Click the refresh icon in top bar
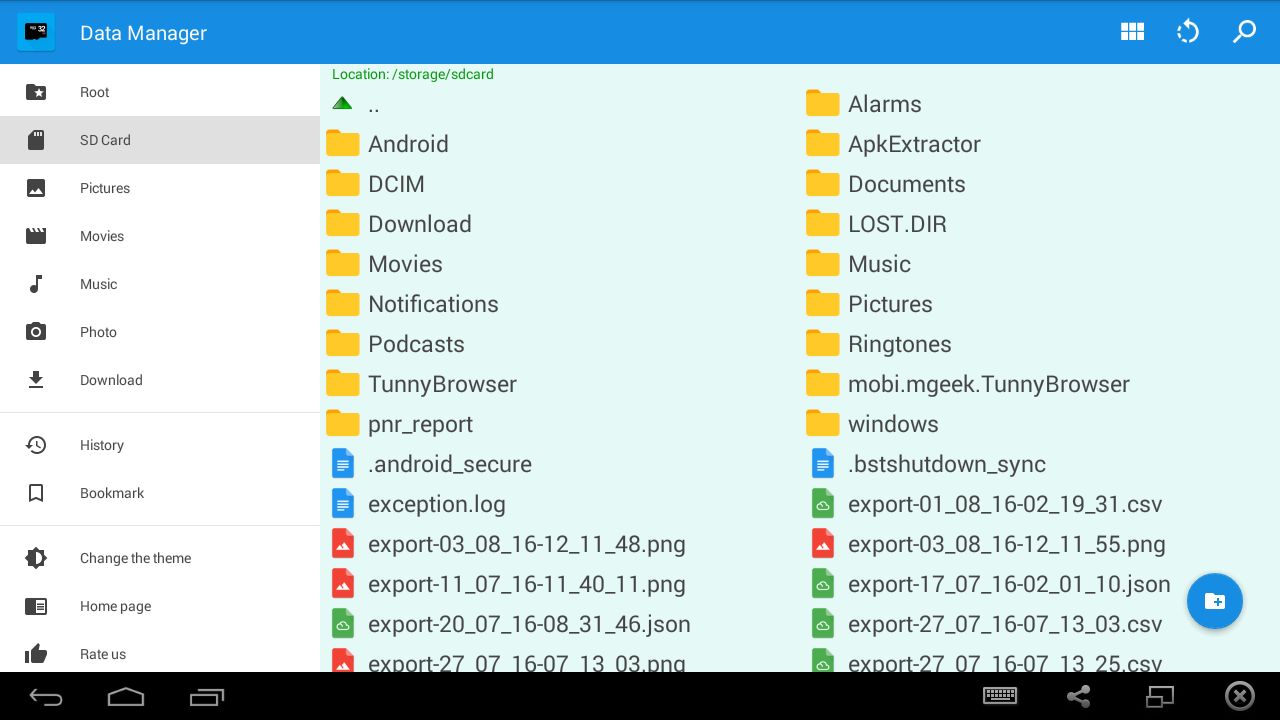 tap(1188, 32)
